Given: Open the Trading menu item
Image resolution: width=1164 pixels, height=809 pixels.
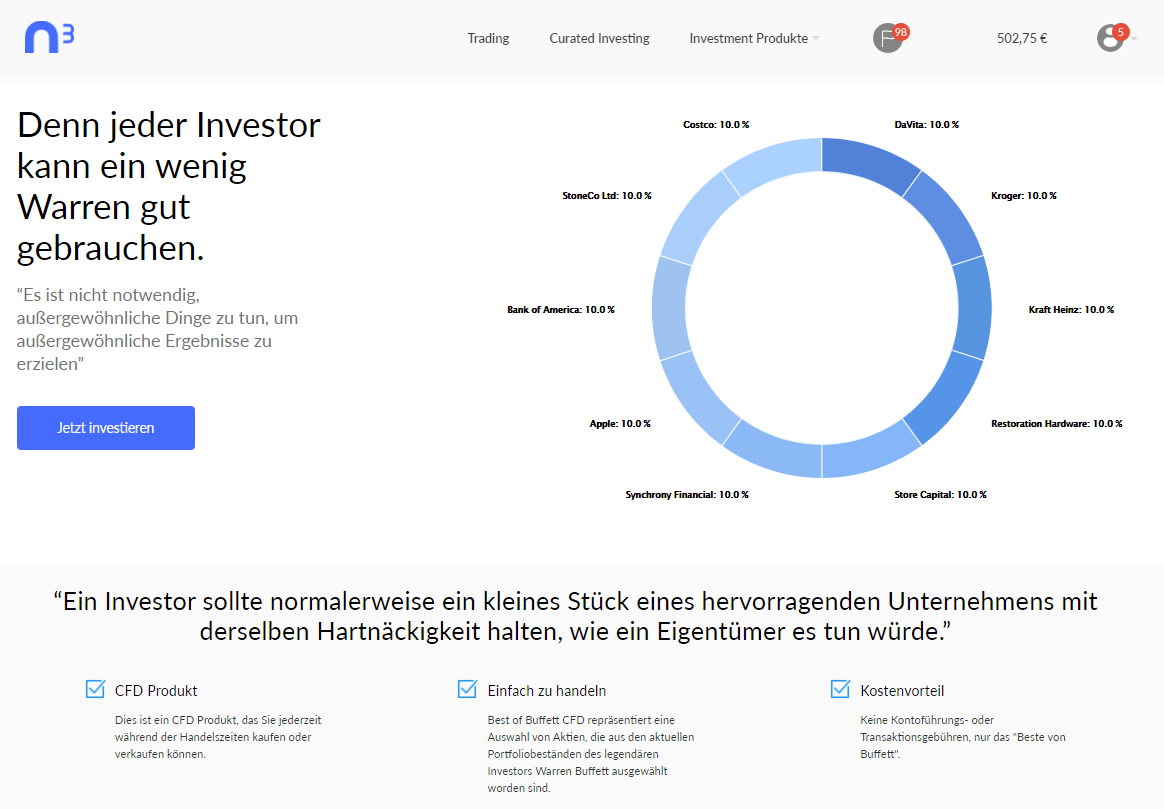Looking at the screenshot, I should coord(488,39).
